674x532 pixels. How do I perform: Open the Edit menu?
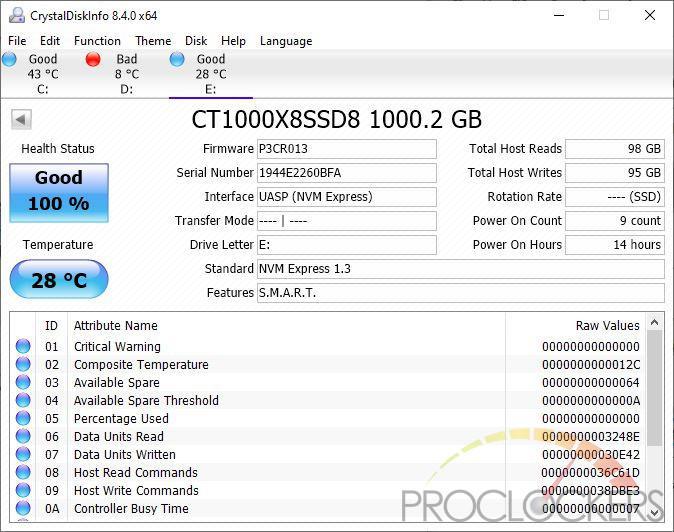(x=50, y=41)
